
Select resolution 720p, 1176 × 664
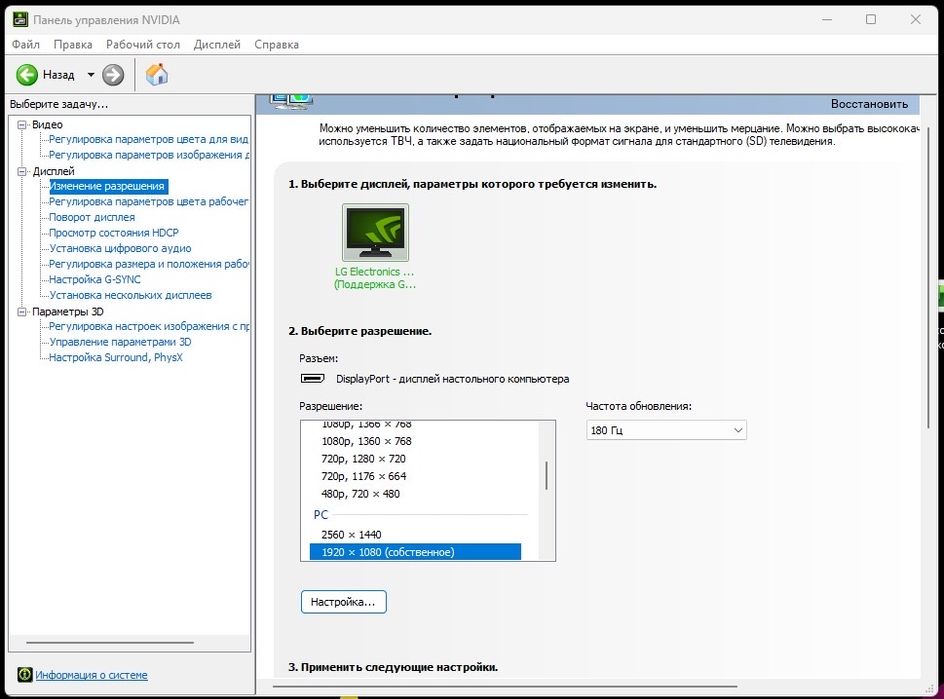(364, 476)
